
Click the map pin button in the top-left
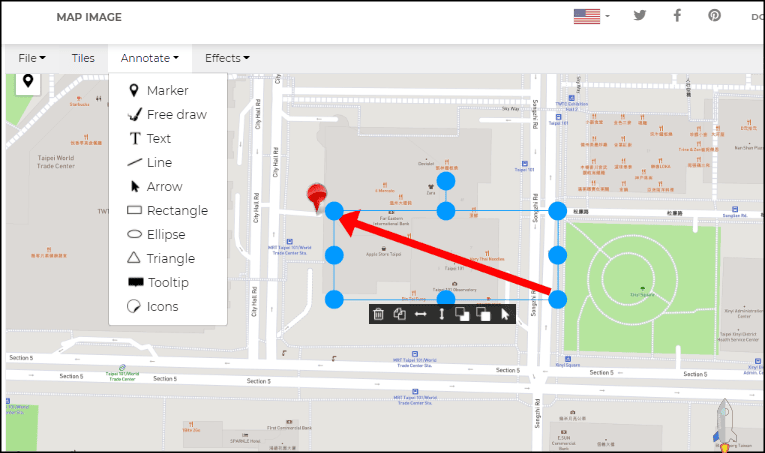[x=28, y=82]
